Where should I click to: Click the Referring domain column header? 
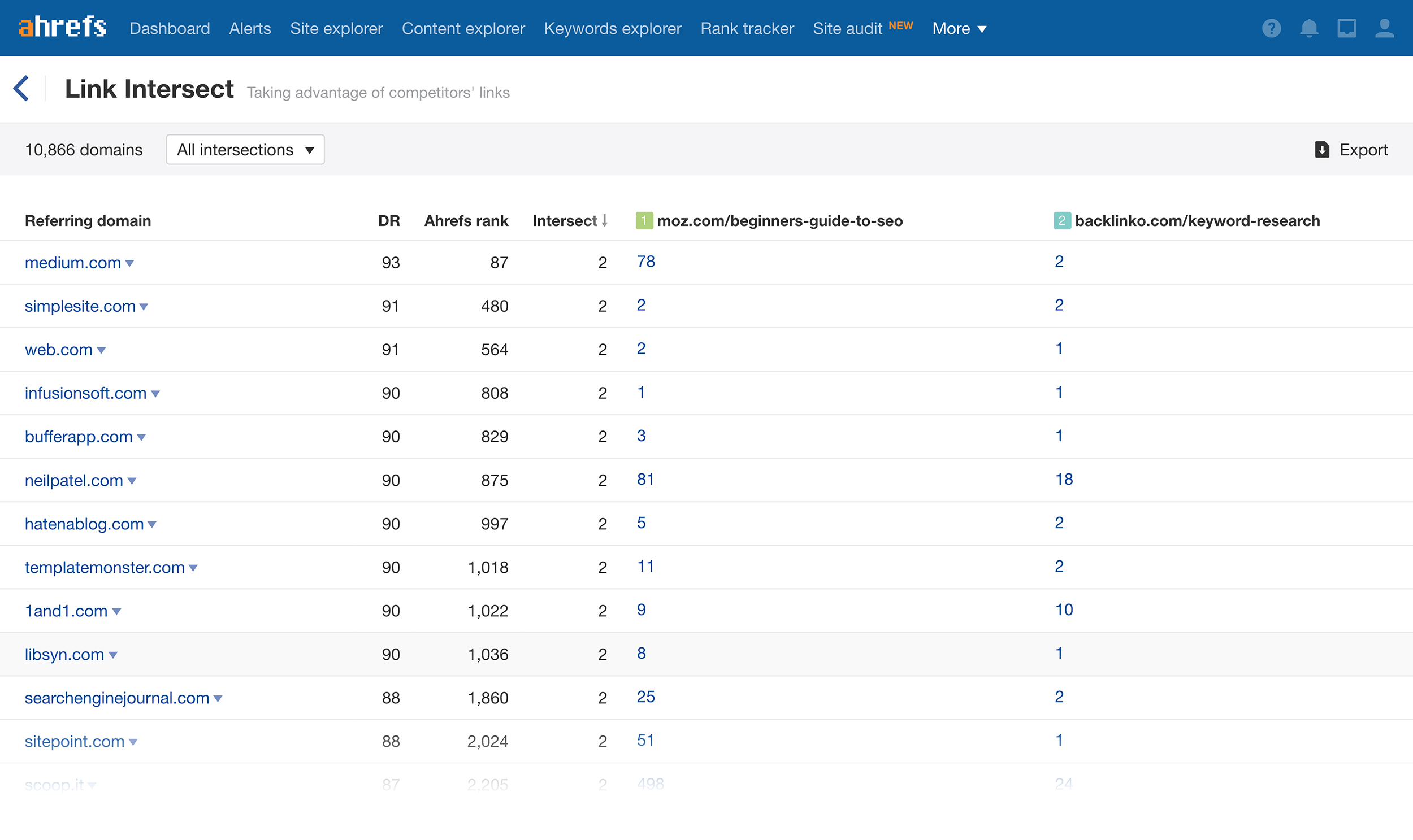88,221
